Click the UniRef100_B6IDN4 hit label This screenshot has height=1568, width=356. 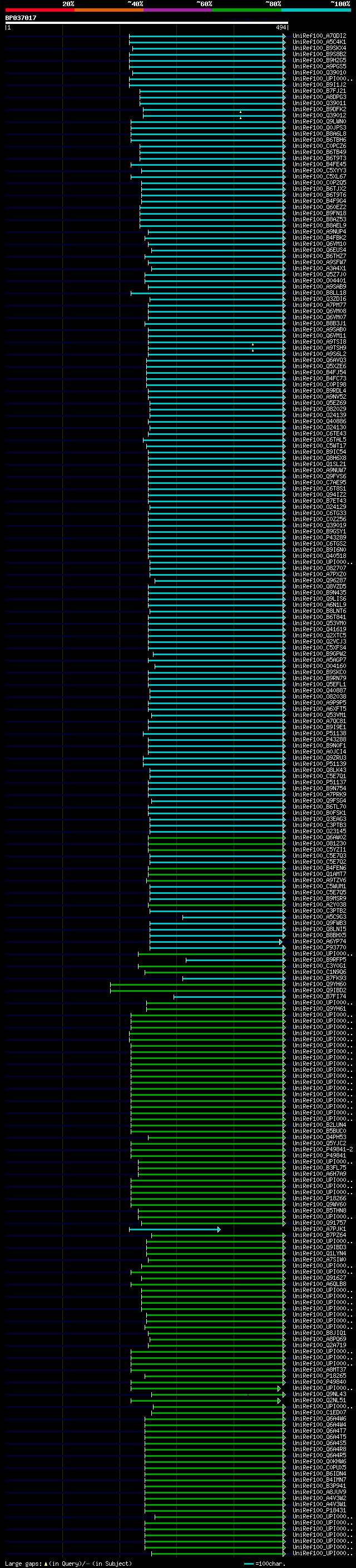click(319, 1473)
